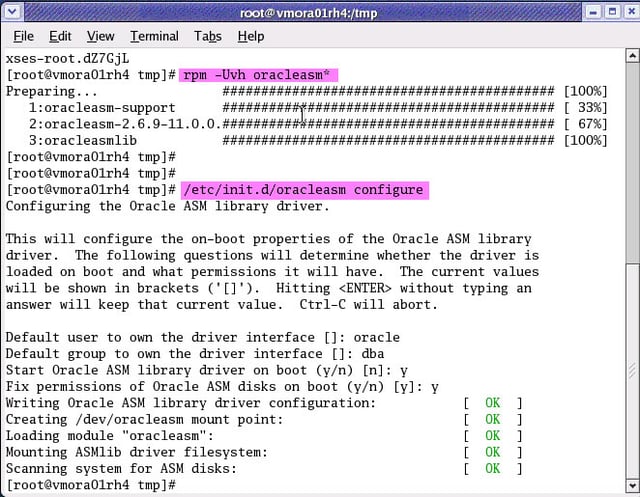Viewport: 640px width, 497px height.
Task: Click OK status for 'Loading module "oracleasm"'
Action: tap(492, 436)
